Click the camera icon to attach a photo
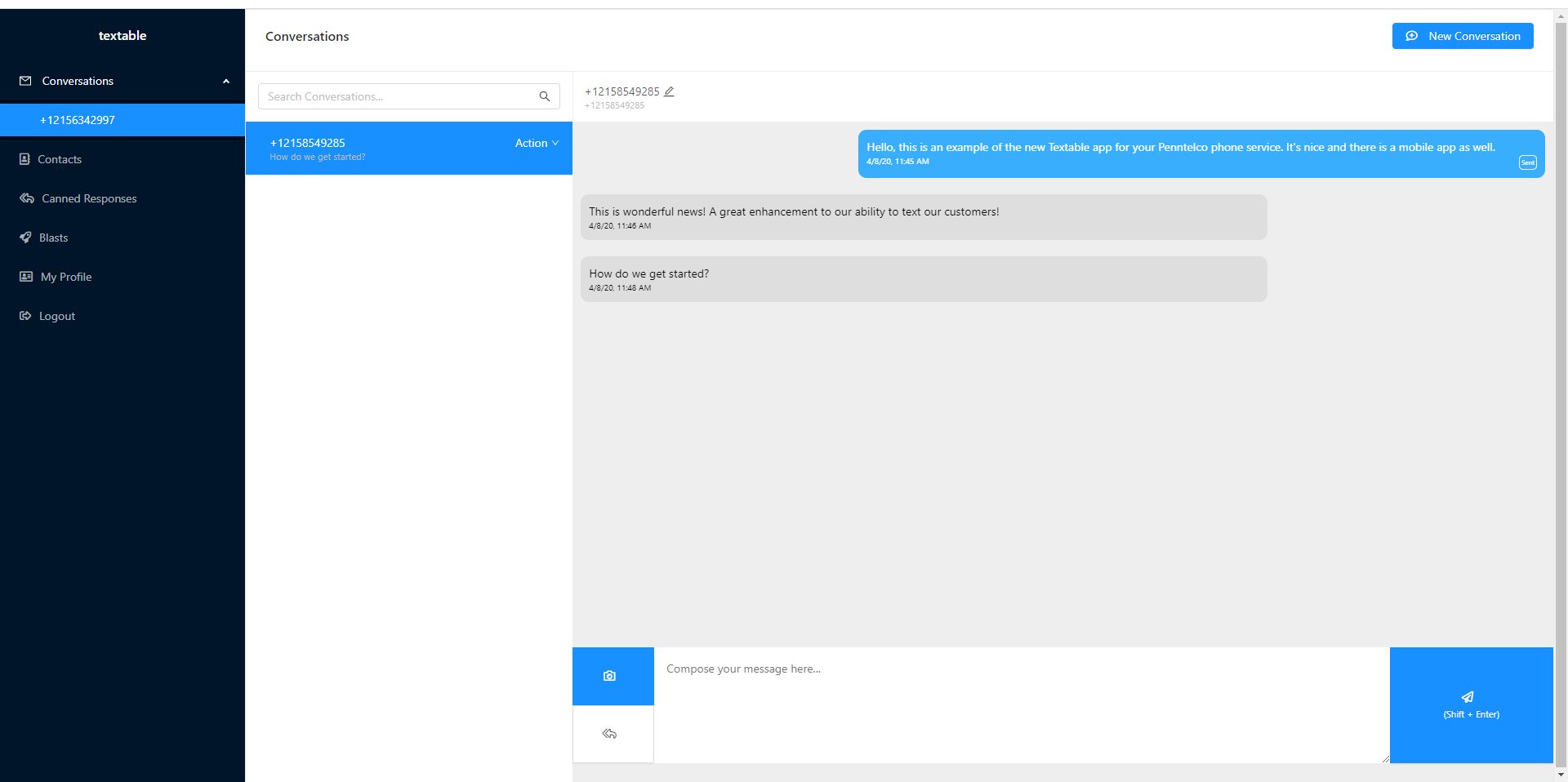Image resolution: width=1568 pixels, height=782 pixels. pos(609,676)
